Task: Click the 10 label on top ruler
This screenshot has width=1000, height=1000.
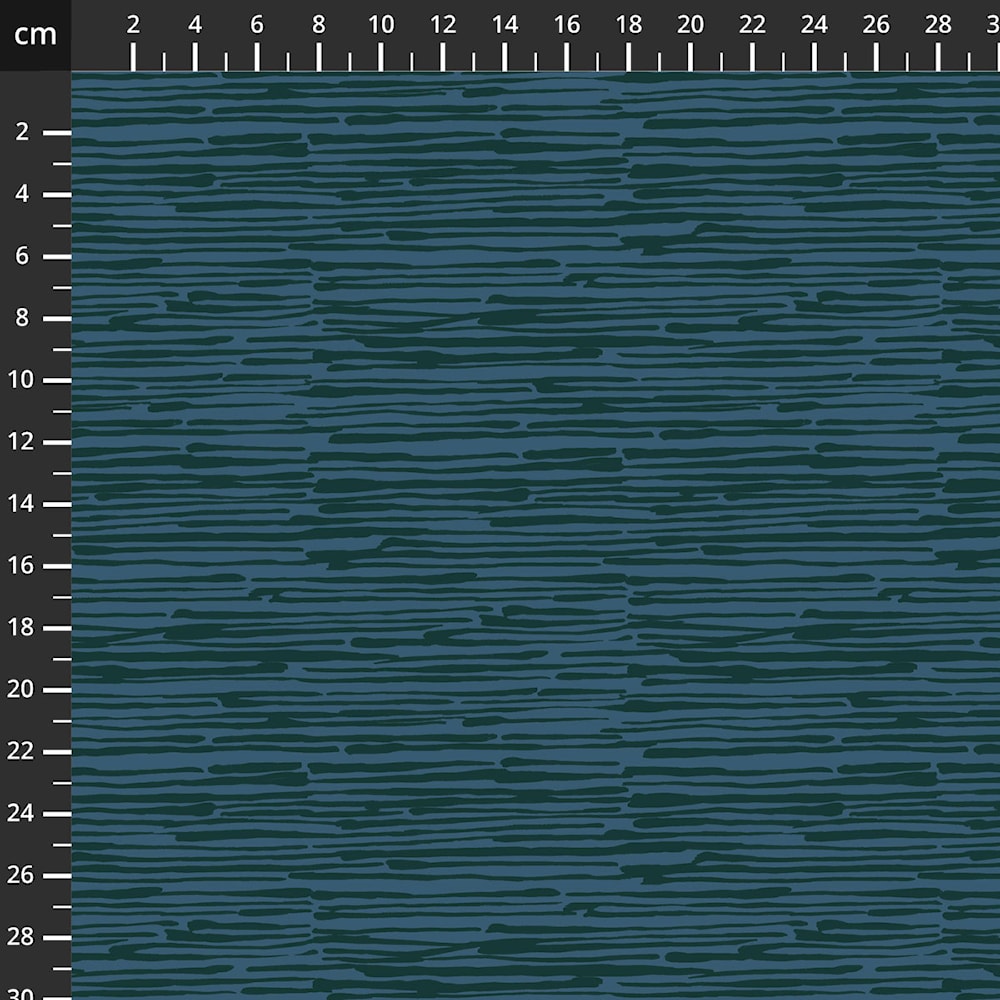Action: (381, 26)
